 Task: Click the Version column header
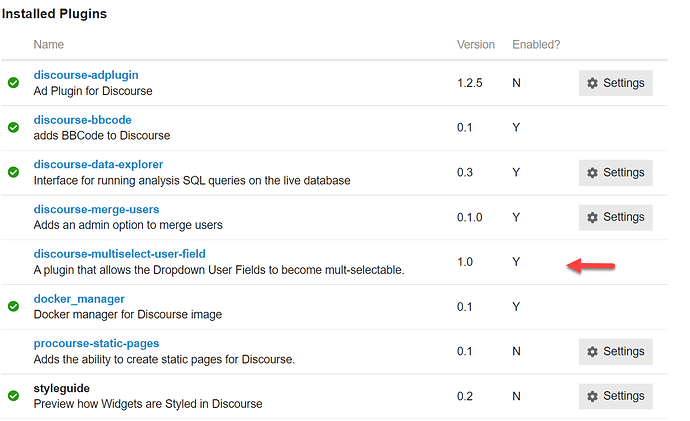point(476,44)
